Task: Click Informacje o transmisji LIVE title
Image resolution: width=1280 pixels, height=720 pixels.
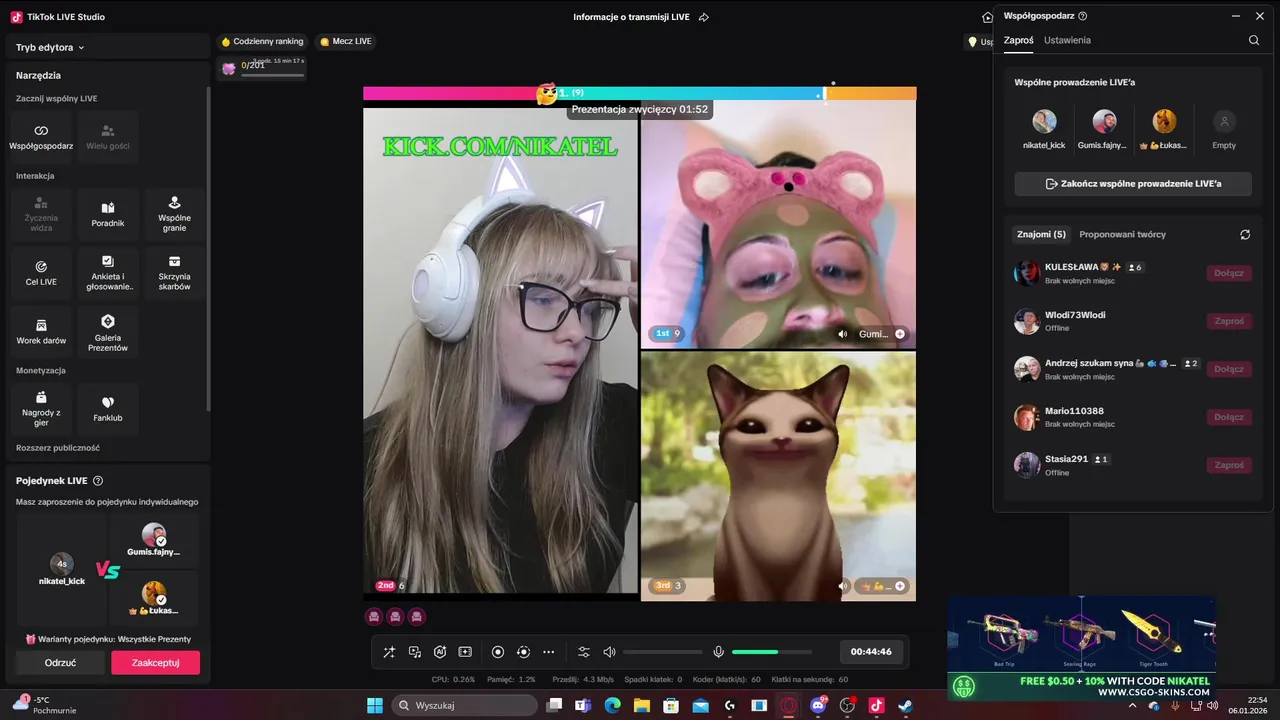Action: point(631,17)
